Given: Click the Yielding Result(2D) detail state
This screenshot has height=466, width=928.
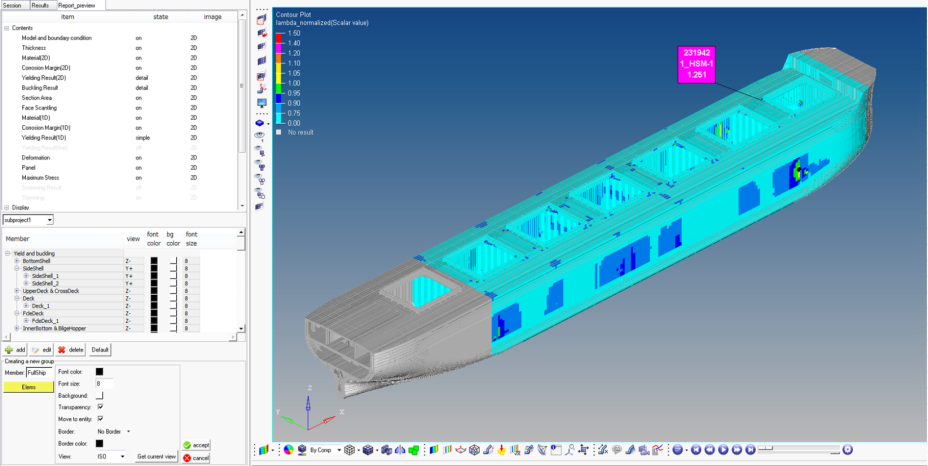Looking at the screenshot, I should pos(141,78).
